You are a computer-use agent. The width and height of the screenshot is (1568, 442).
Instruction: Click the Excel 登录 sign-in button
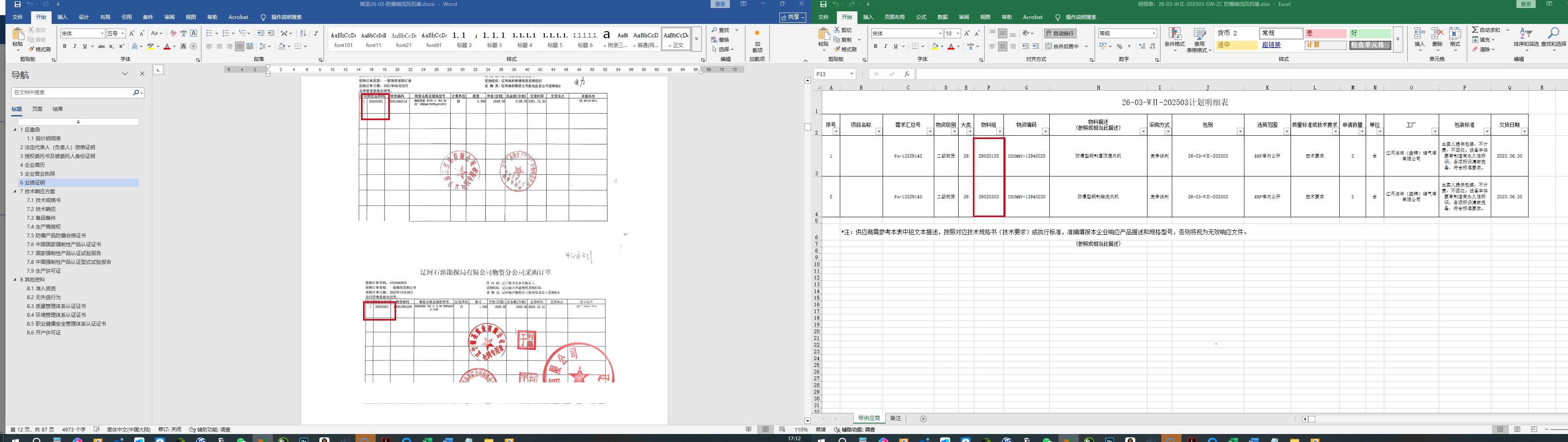click(1526, 4)
